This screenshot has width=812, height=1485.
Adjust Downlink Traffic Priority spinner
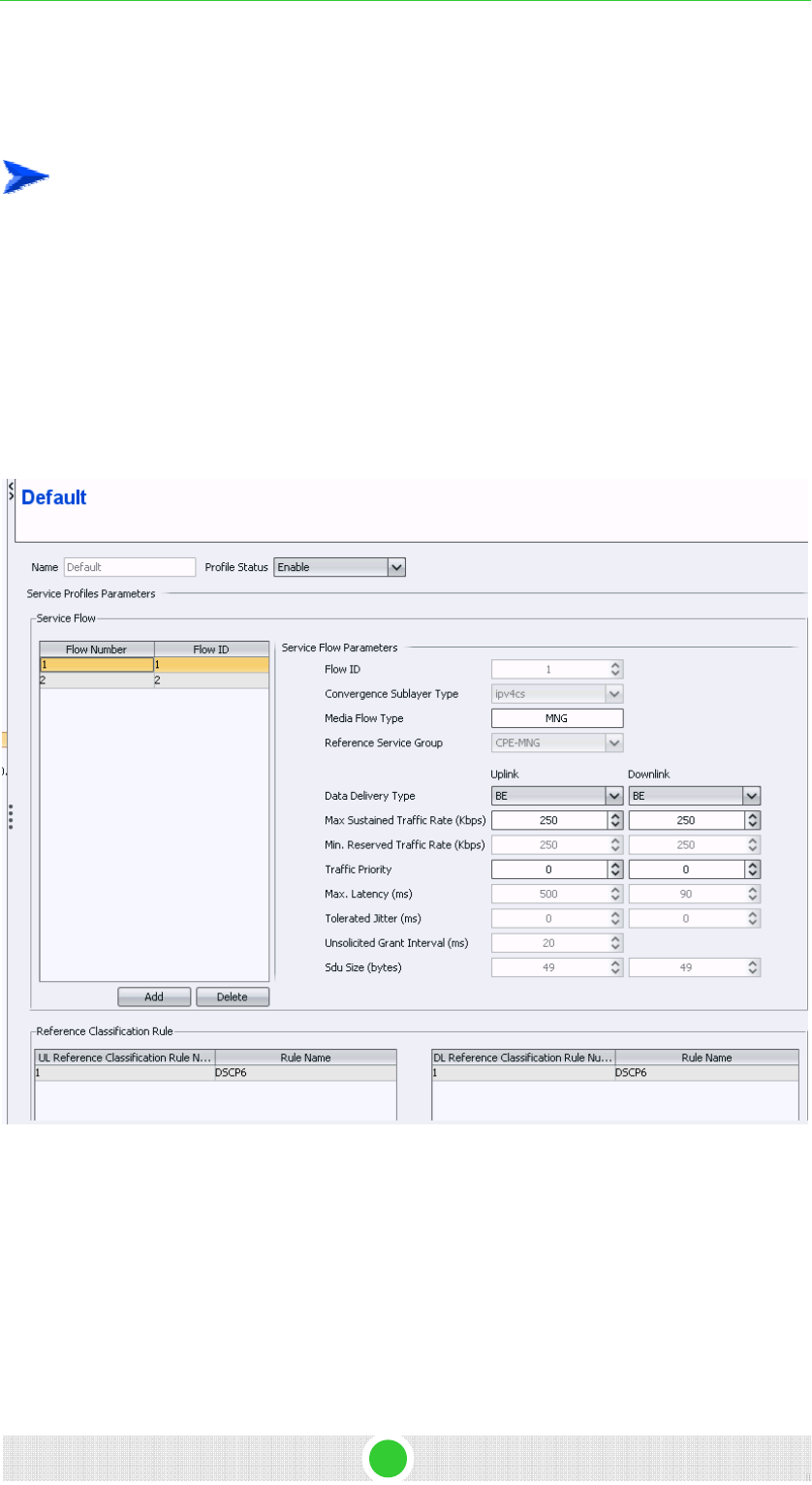[752, 869]
